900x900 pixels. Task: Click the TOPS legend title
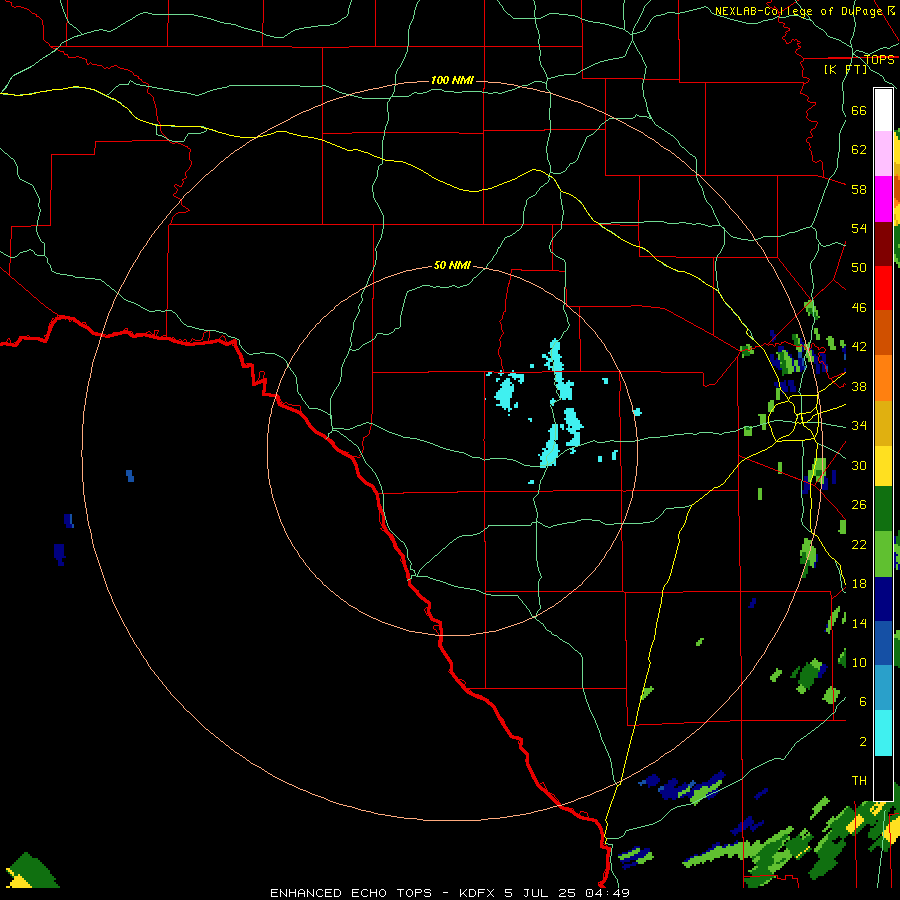pyautogui.click(x=879, y=59)
